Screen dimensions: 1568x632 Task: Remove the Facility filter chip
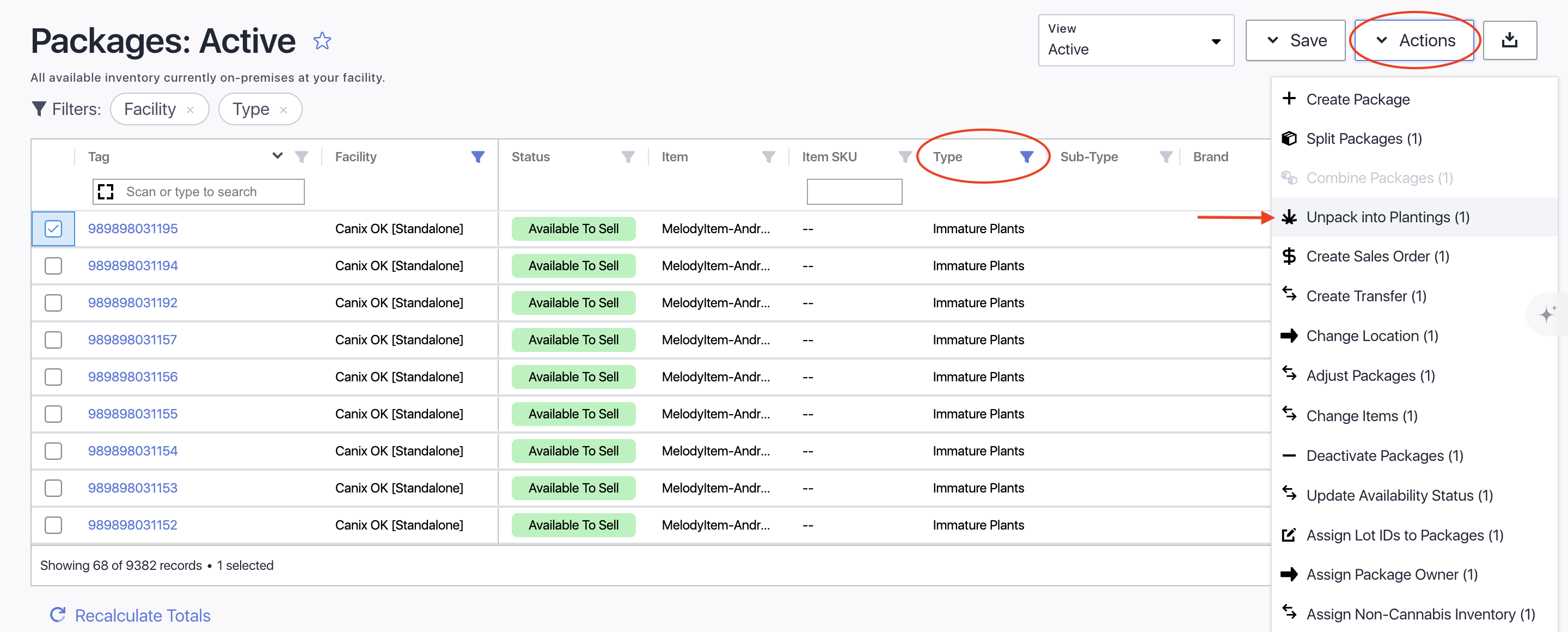191,110
